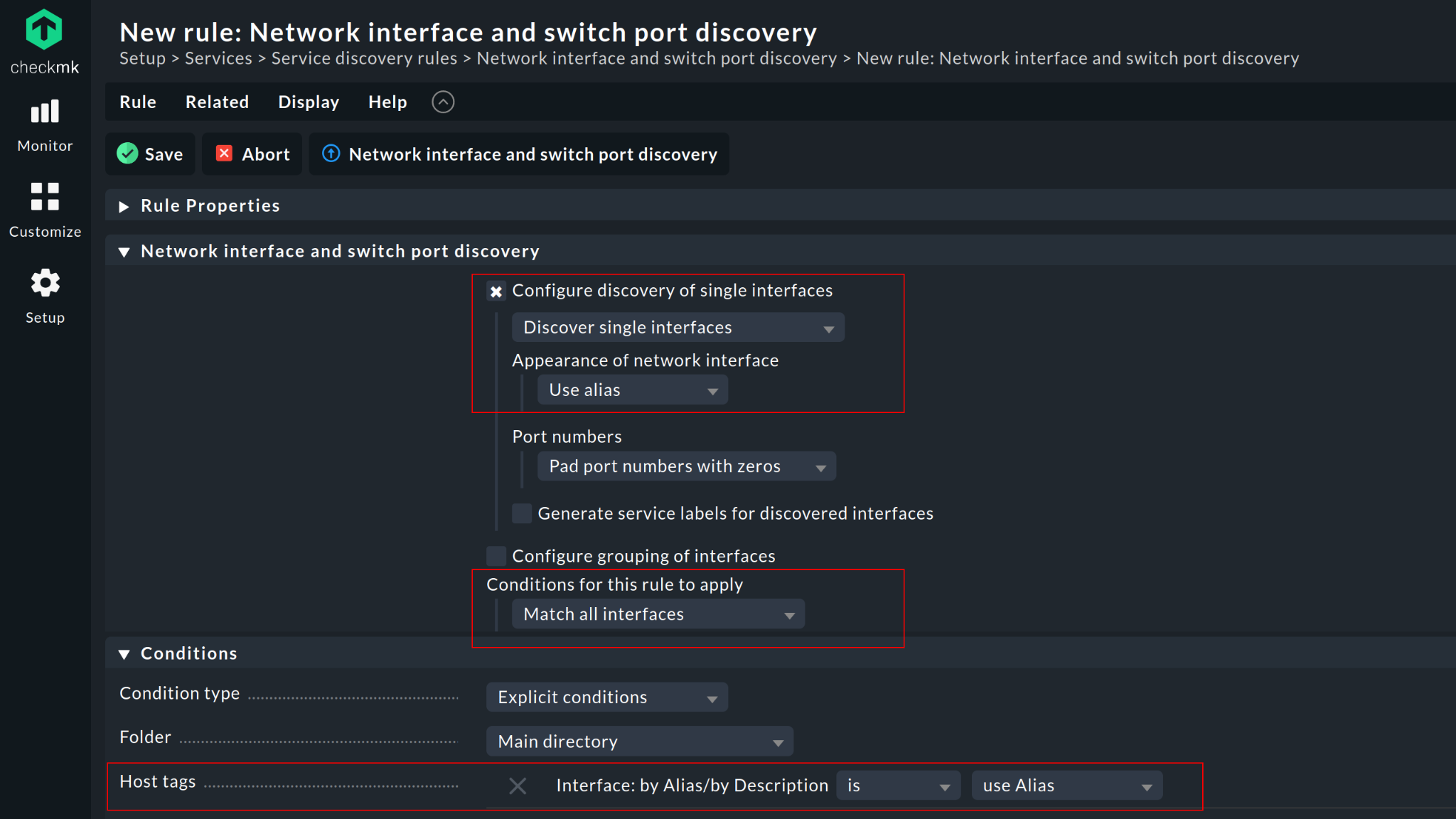Uncheck Configure discovery of single interfaces
Viewport: 1456px width, 819px height.
coord(496,291)
